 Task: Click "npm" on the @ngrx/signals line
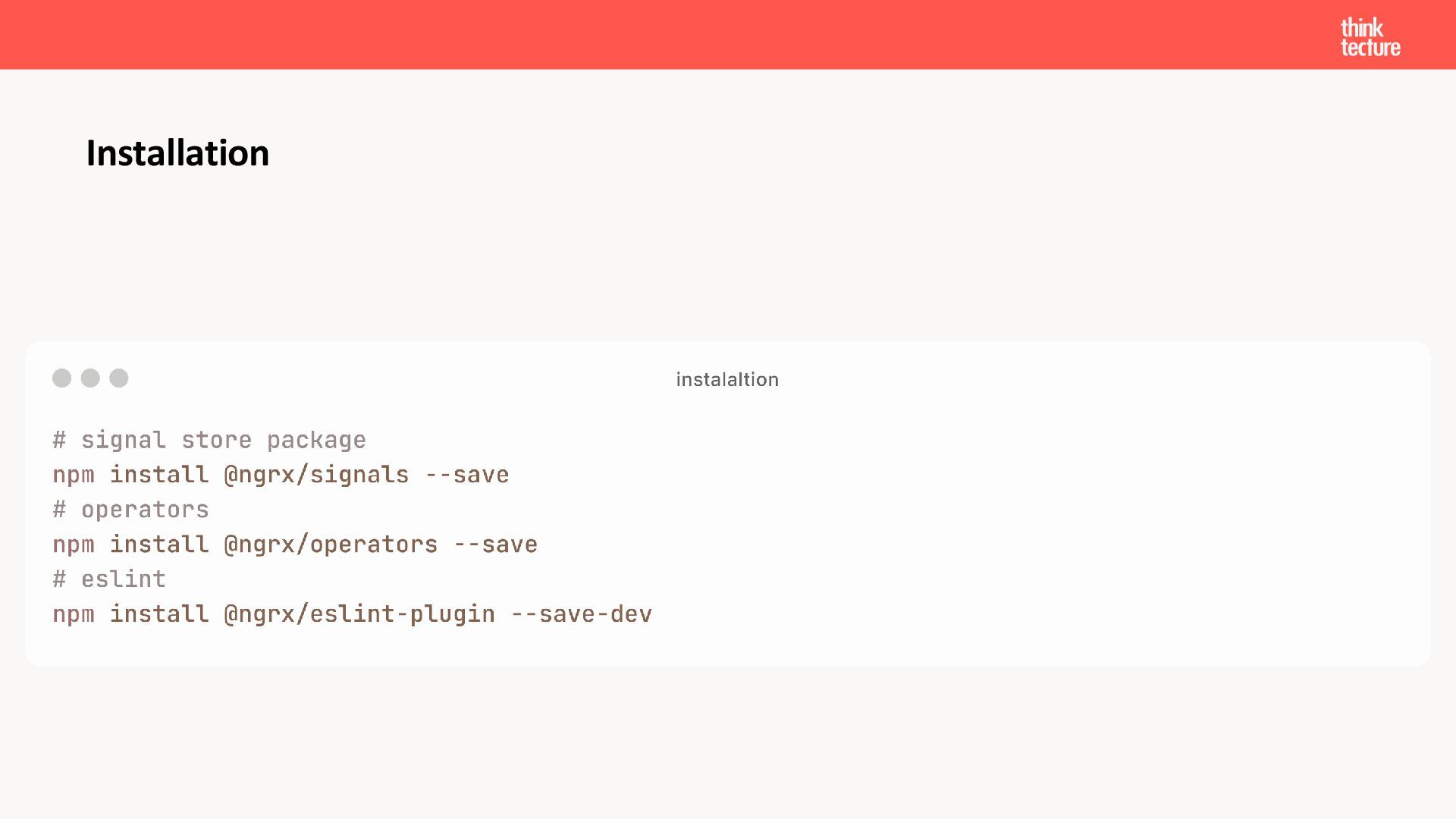click(74, 475)
